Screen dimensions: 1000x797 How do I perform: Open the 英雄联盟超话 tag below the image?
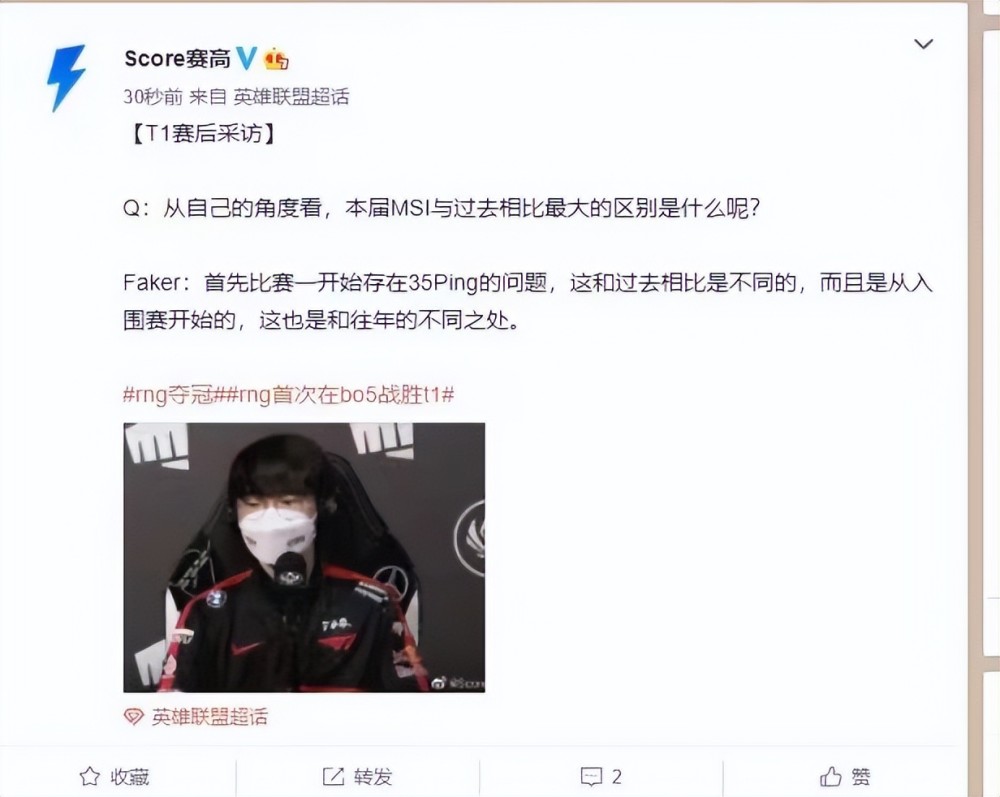pos(209,717)
